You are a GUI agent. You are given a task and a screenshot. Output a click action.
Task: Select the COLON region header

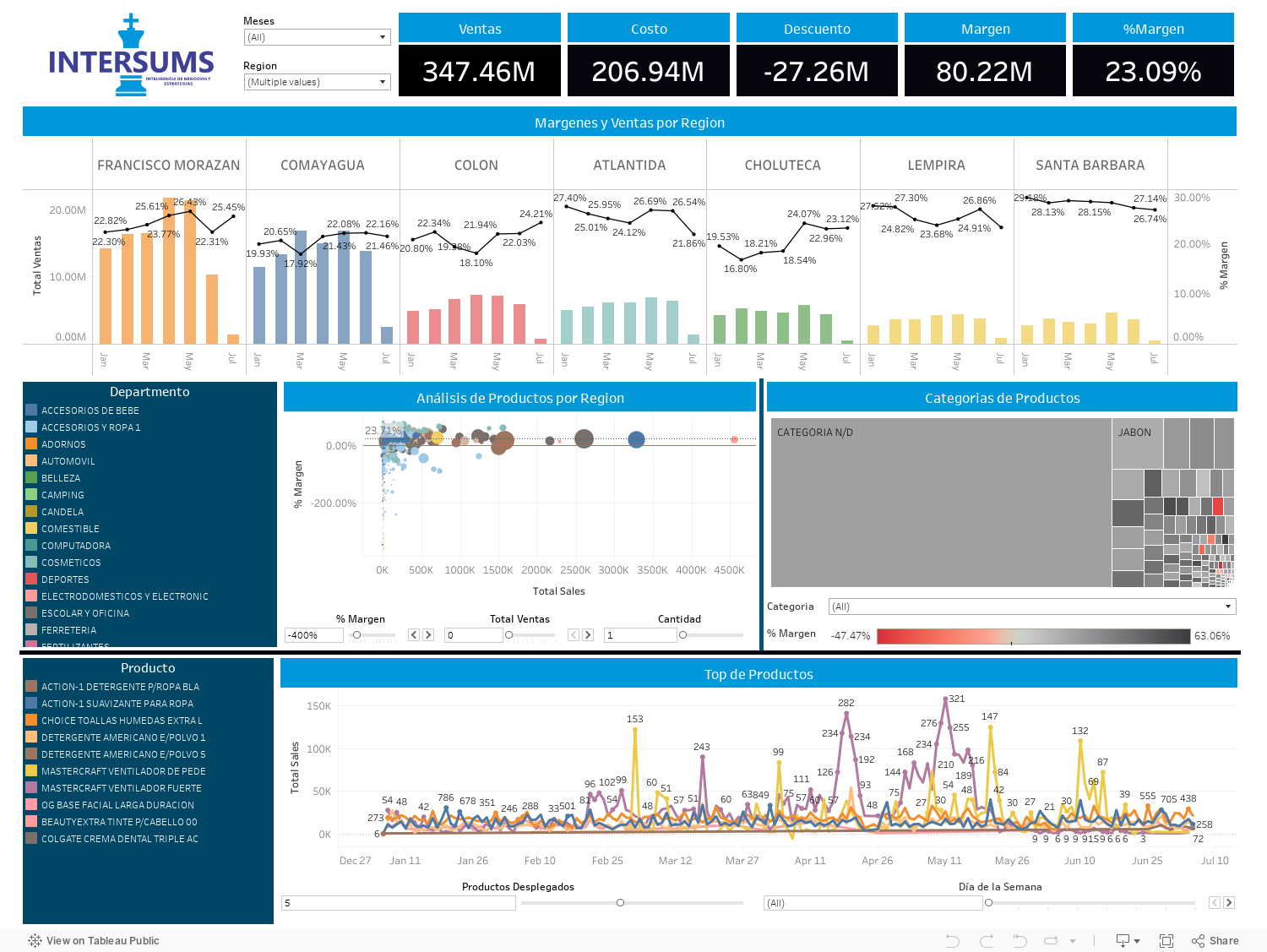[x=476, y=165]
